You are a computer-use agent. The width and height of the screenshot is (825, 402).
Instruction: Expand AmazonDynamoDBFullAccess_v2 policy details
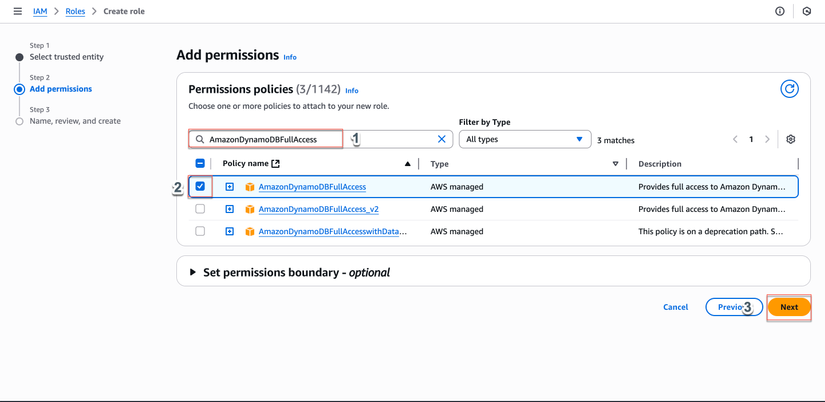point(229,209)
